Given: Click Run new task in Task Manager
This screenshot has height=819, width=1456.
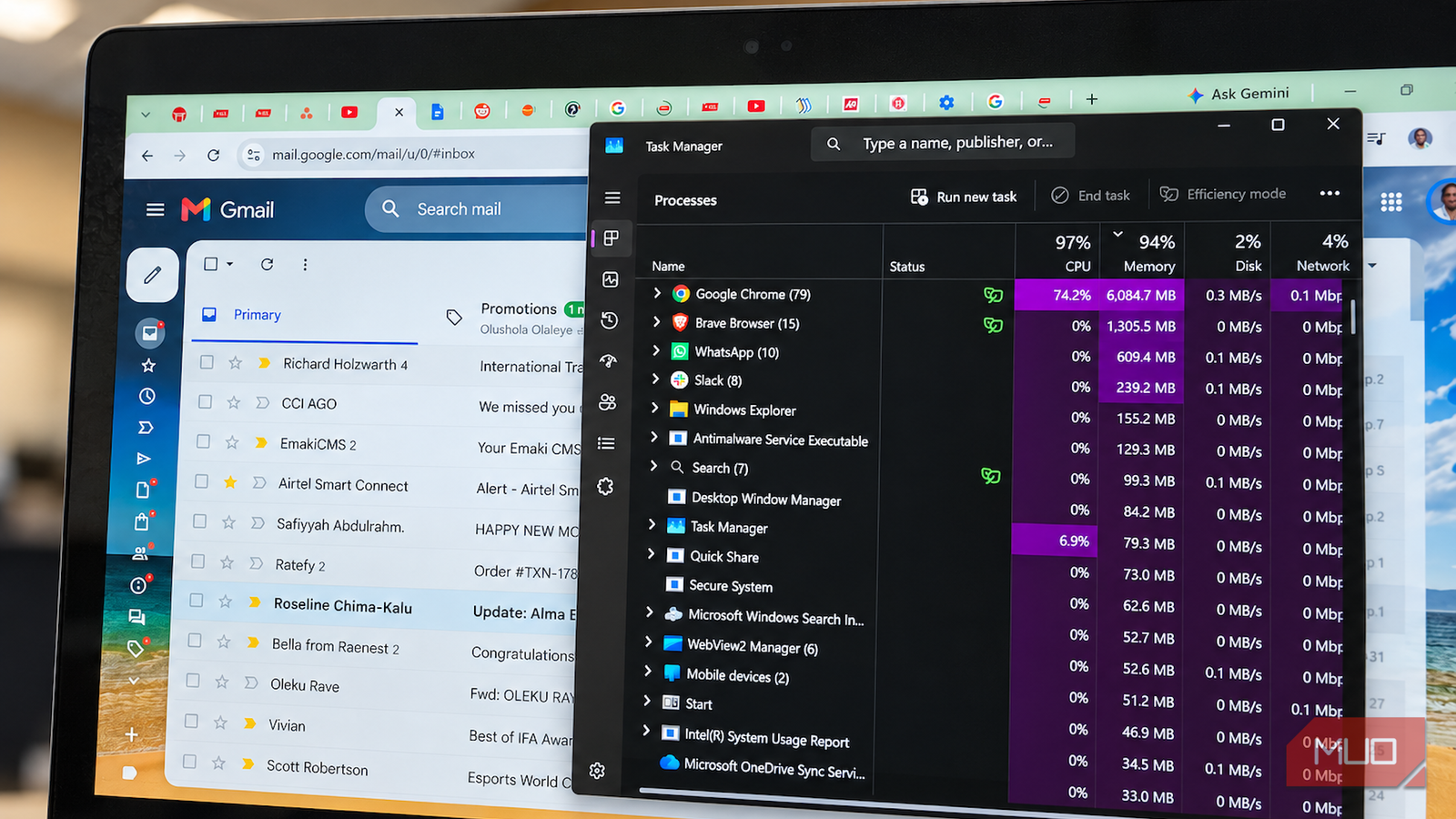Looking at the screenshot, I should point(964,197).
